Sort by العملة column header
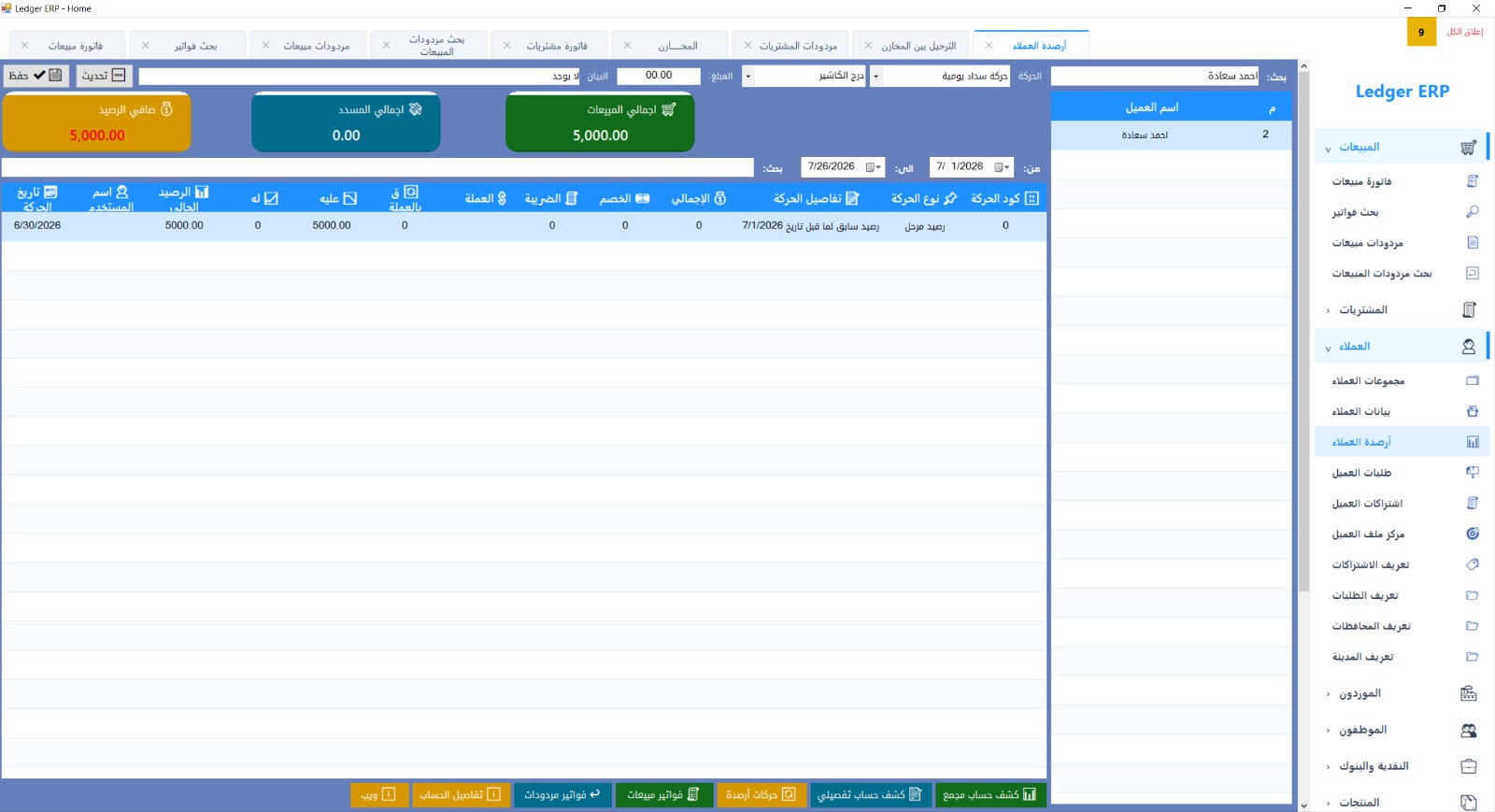Viewport: 1495px width, 812px height. 486,198
